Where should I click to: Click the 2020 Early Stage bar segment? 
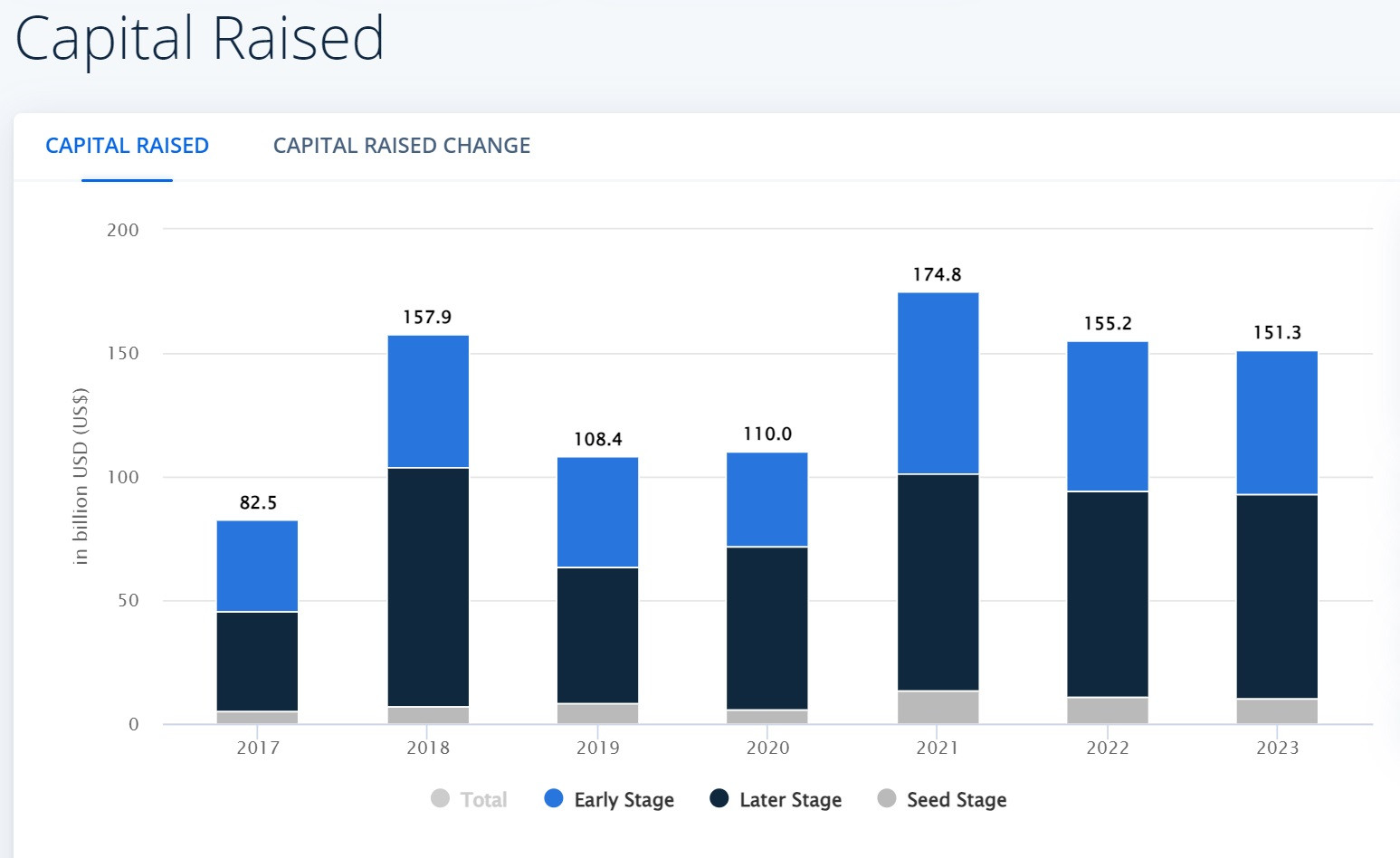coord(767,499)
